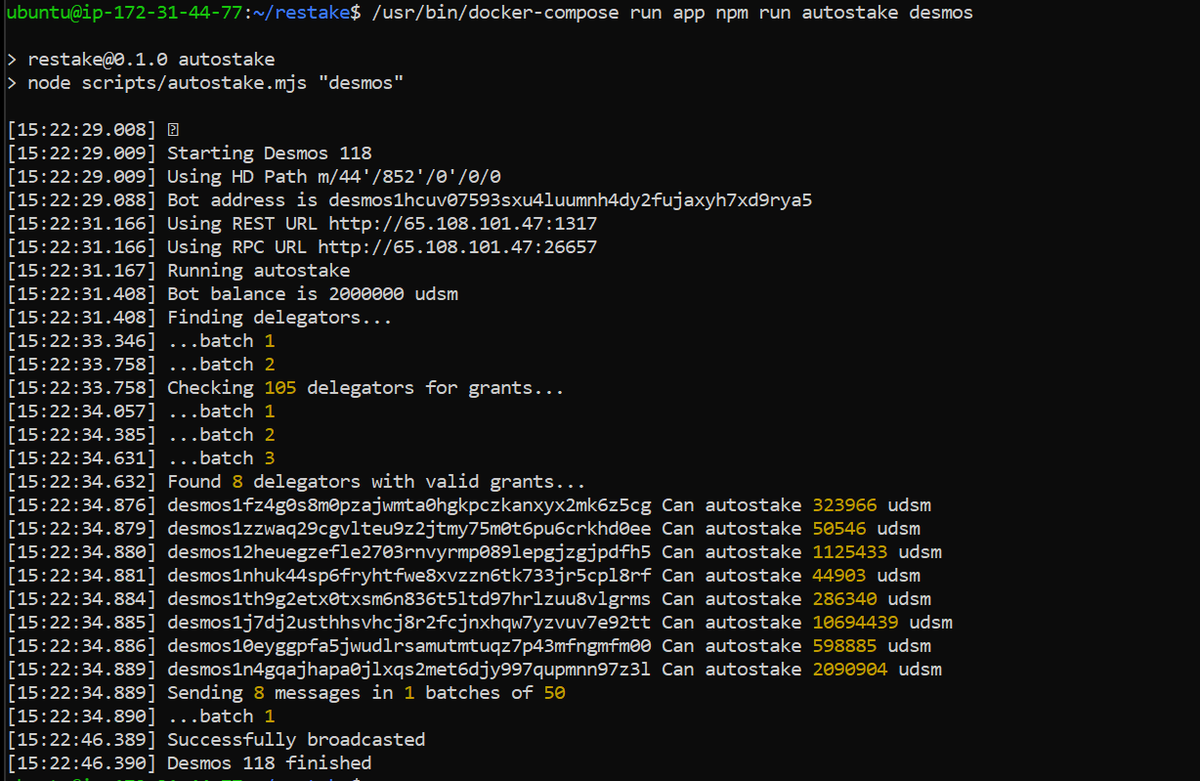The height and width of the screenshot is (781, 1200).
Task: Click the timestamp [15:22:29.008]
Action: (81, 130)
